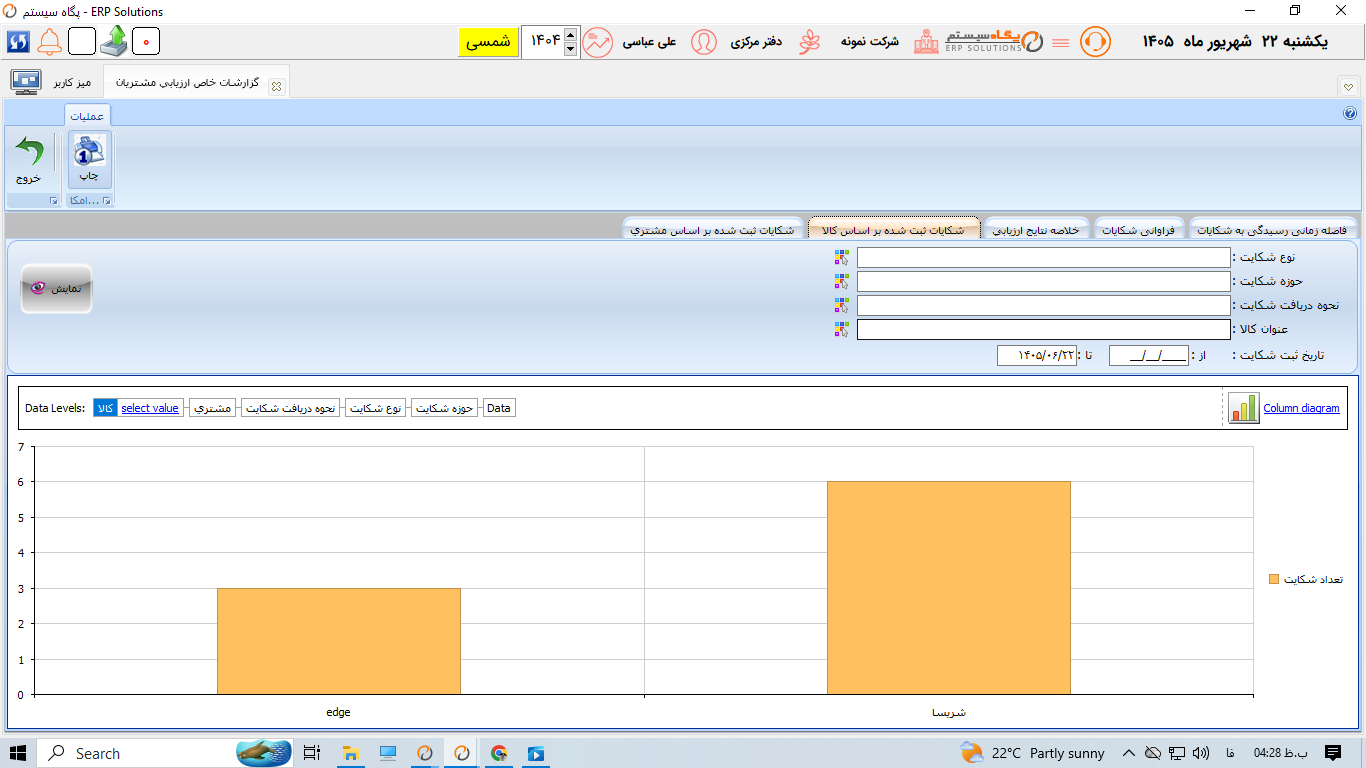Switch to the شکایات ثبت شده بر اساس مشتری tab
The image size is (1366, 768).
(x=713, y=230)
